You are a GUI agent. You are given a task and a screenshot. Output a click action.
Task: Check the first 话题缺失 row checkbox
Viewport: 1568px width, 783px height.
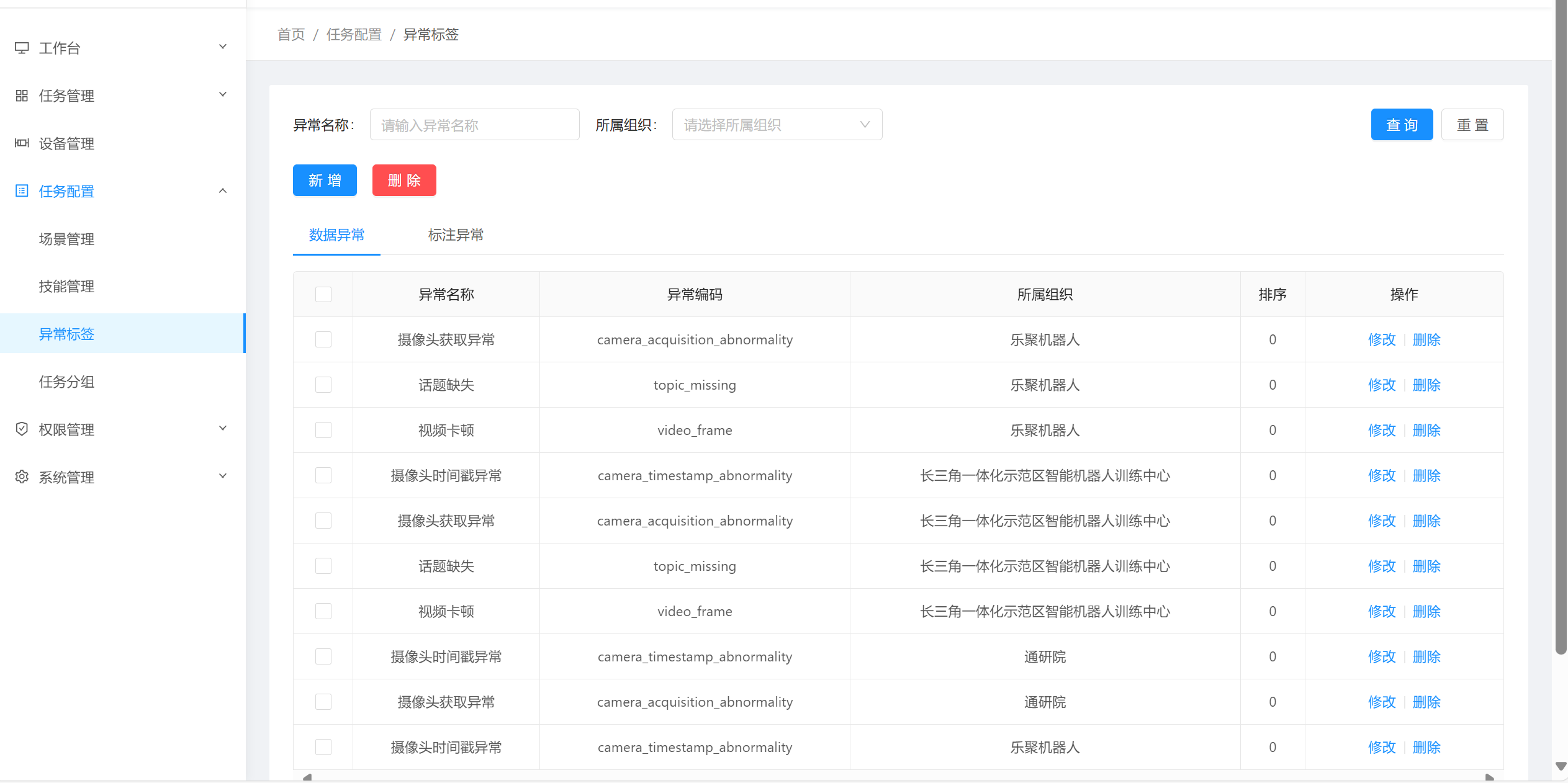[x=323, y=384]
